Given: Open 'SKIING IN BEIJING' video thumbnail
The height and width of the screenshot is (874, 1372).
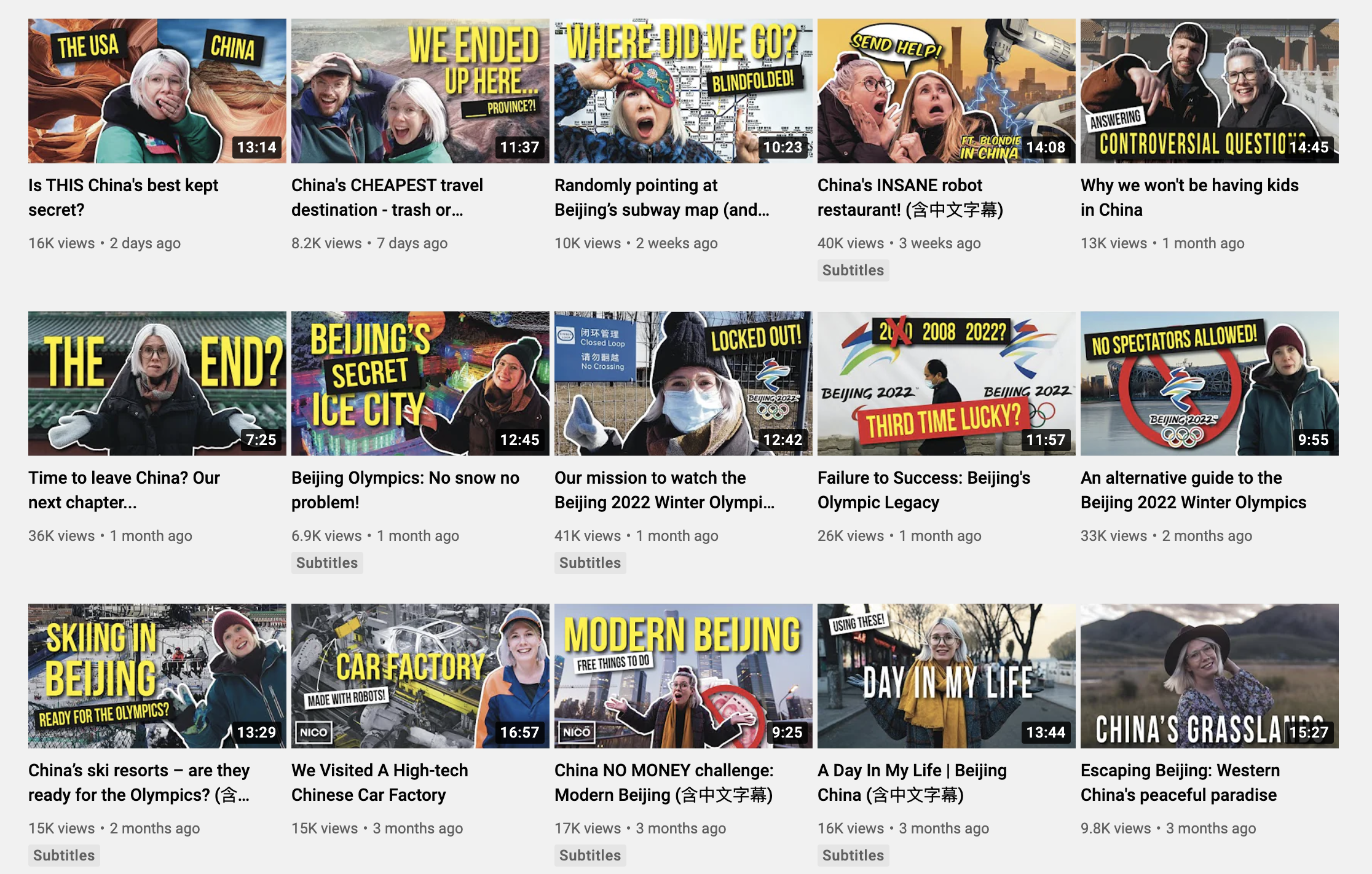Looking at the screenshot, I should (x=157, y=675).
